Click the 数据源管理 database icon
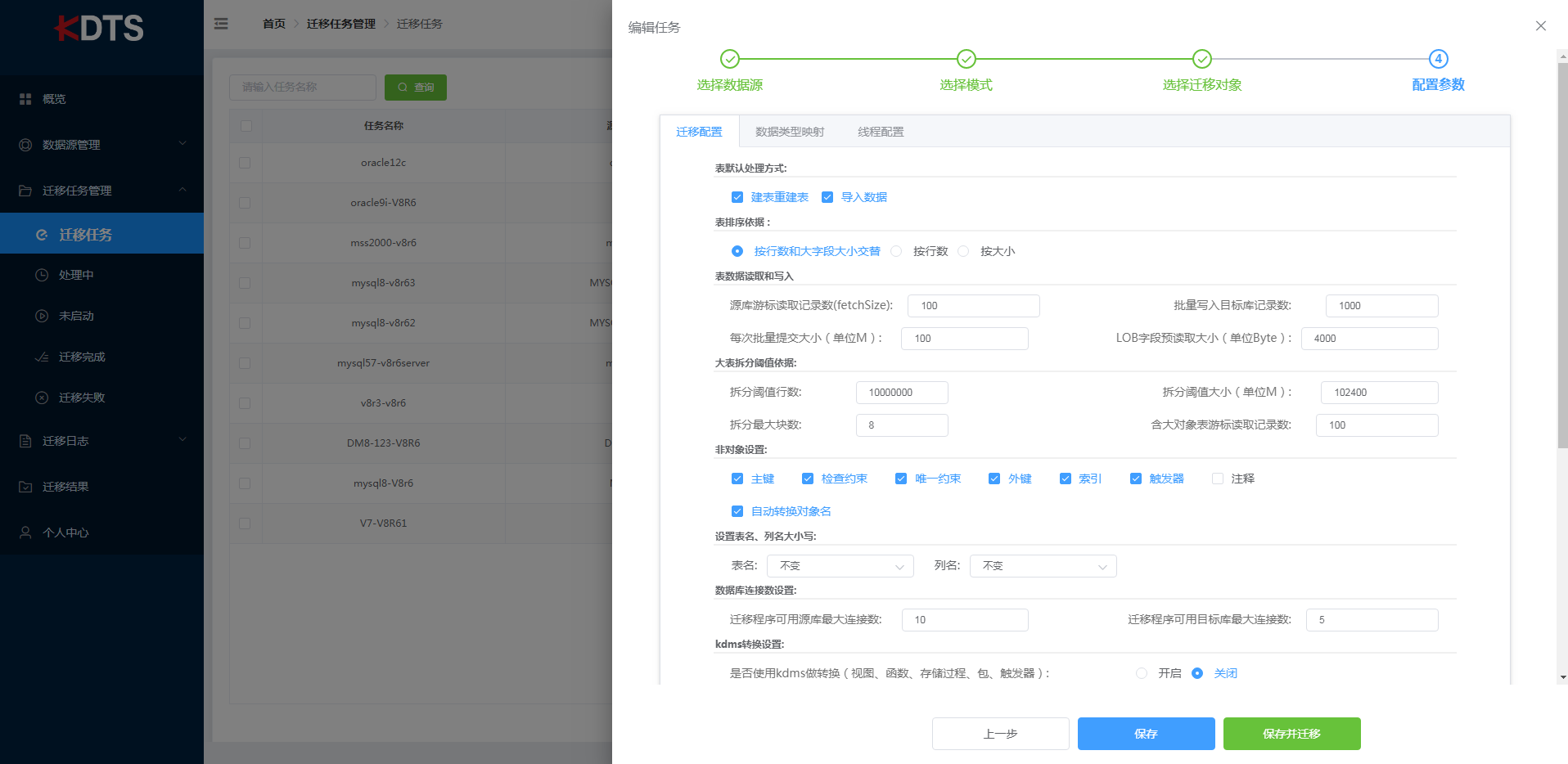Viewport: 1568px width, 764px height. point(25,145)
